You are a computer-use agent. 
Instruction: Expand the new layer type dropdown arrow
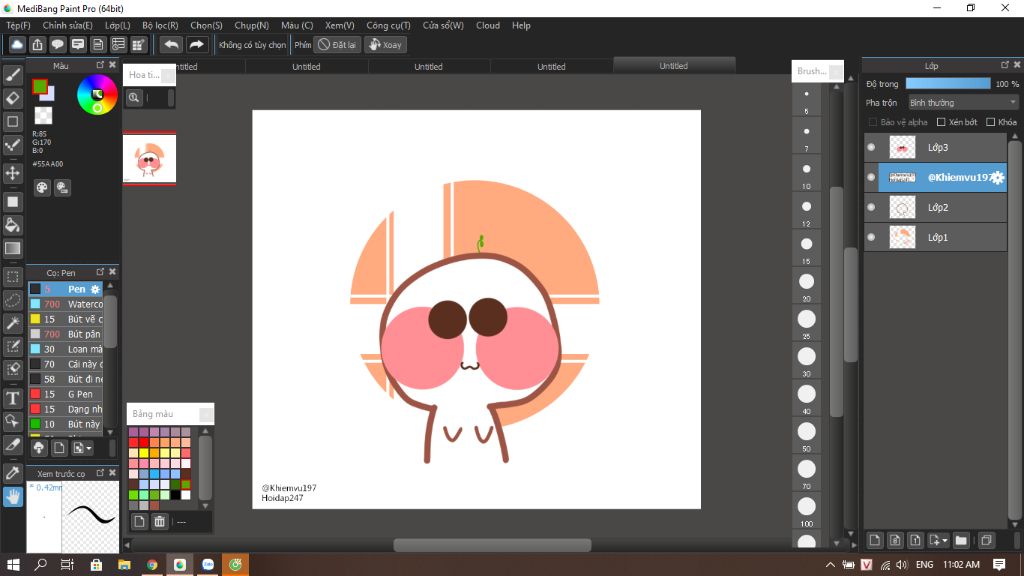click(x=944, y=541)
